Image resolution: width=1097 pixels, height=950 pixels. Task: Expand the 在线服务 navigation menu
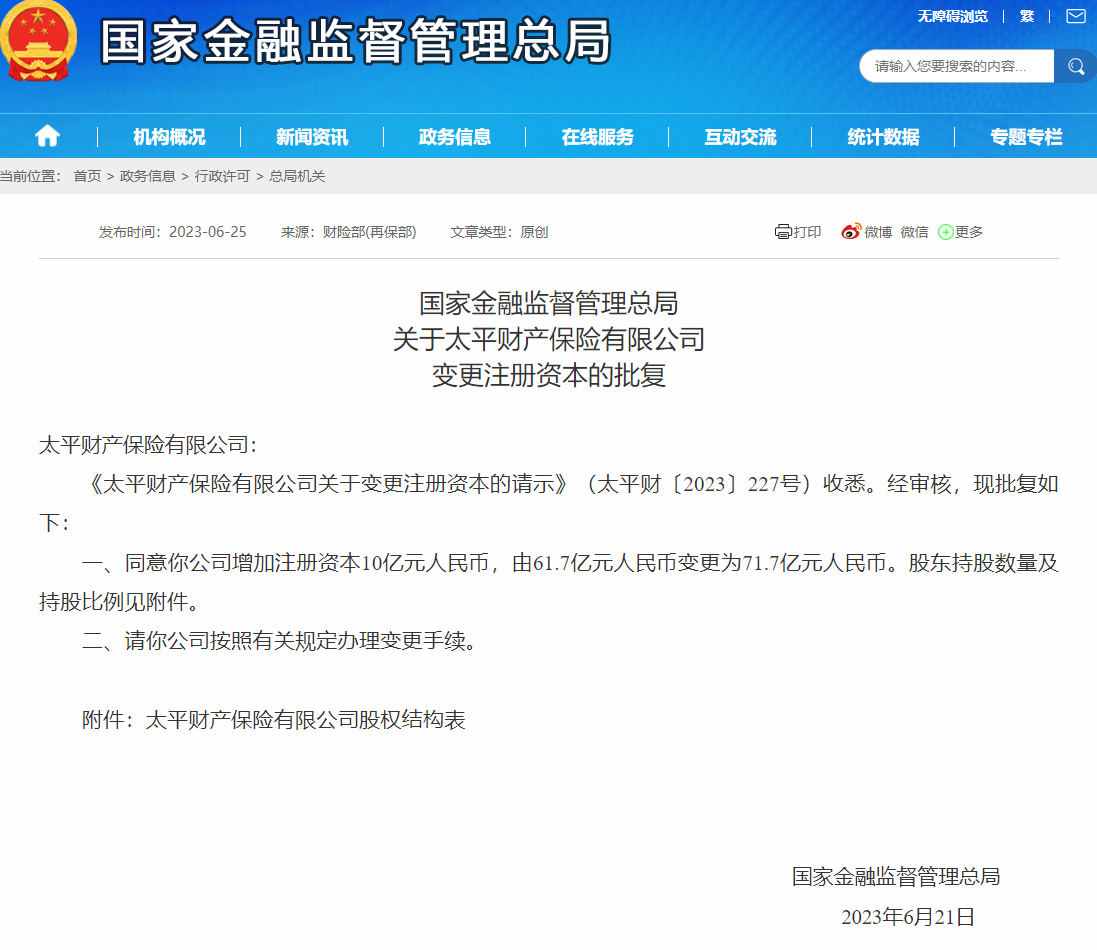pos(598,137)
